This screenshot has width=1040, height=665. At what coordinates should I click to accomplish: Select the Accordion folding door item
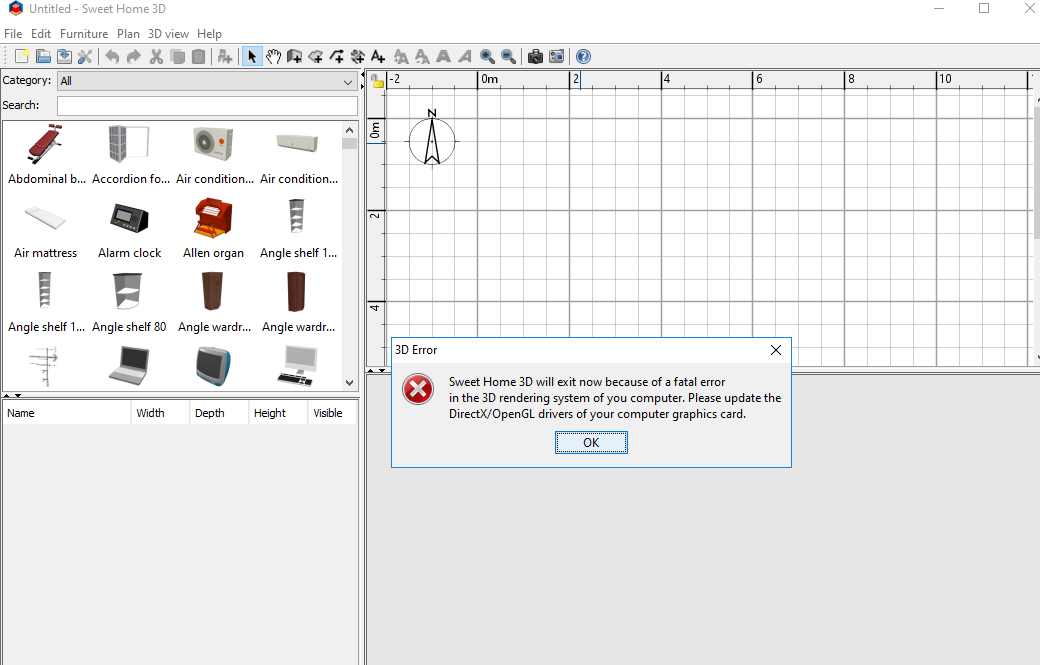click(131, 154)
